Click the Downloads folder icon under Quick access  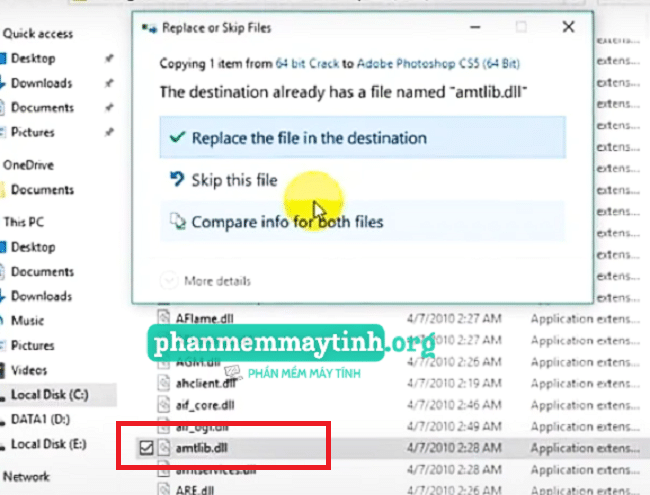tap(4, 83)
